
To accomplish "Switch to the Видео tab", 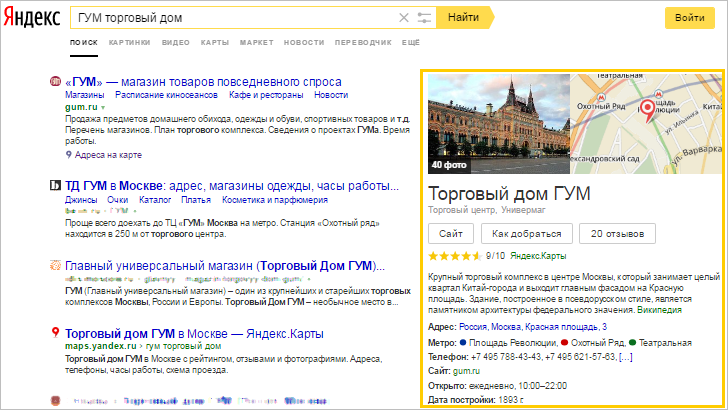I will [x=176, y=43].
